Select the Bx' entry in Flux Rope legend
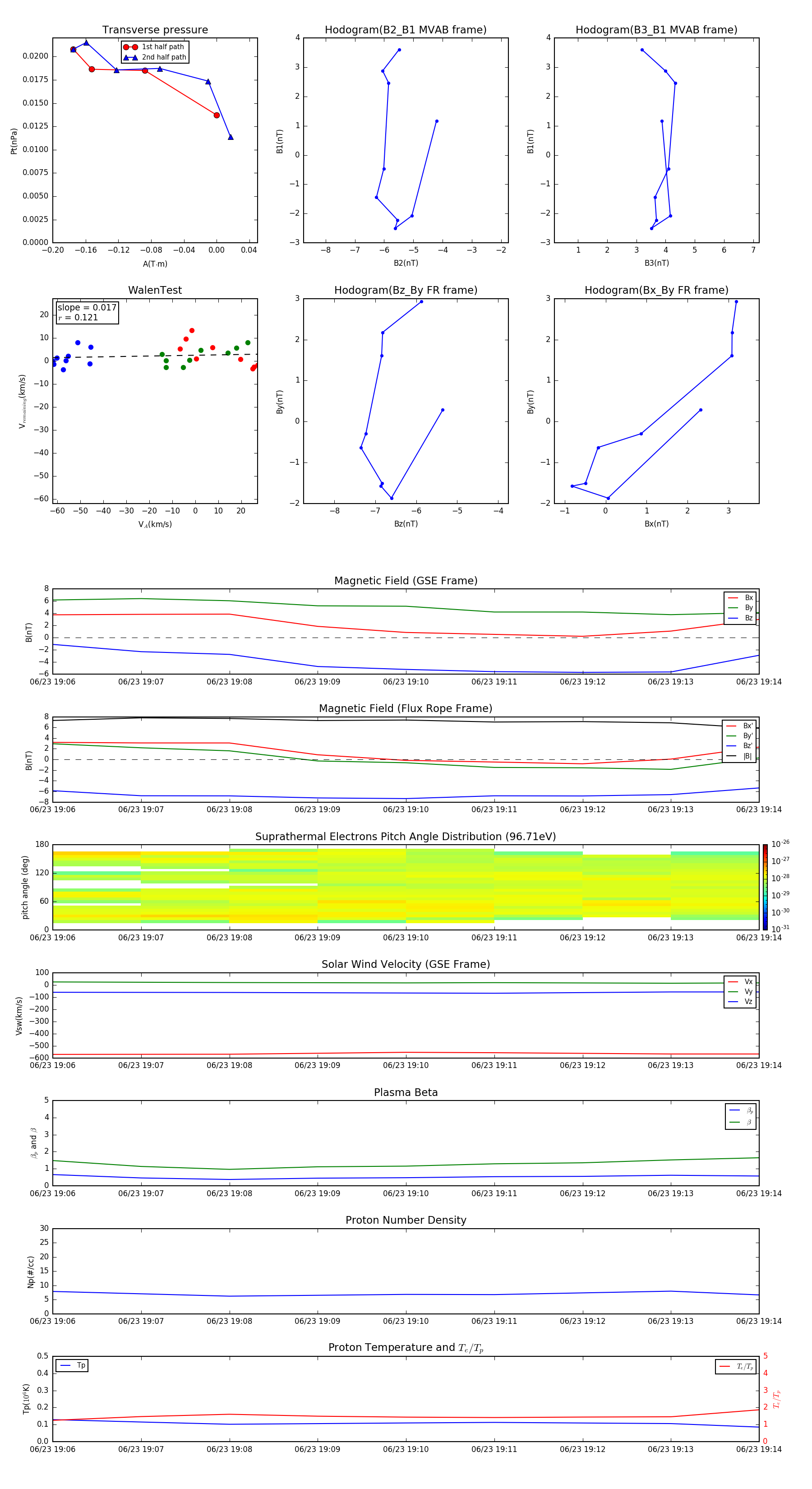 [740, 726]
